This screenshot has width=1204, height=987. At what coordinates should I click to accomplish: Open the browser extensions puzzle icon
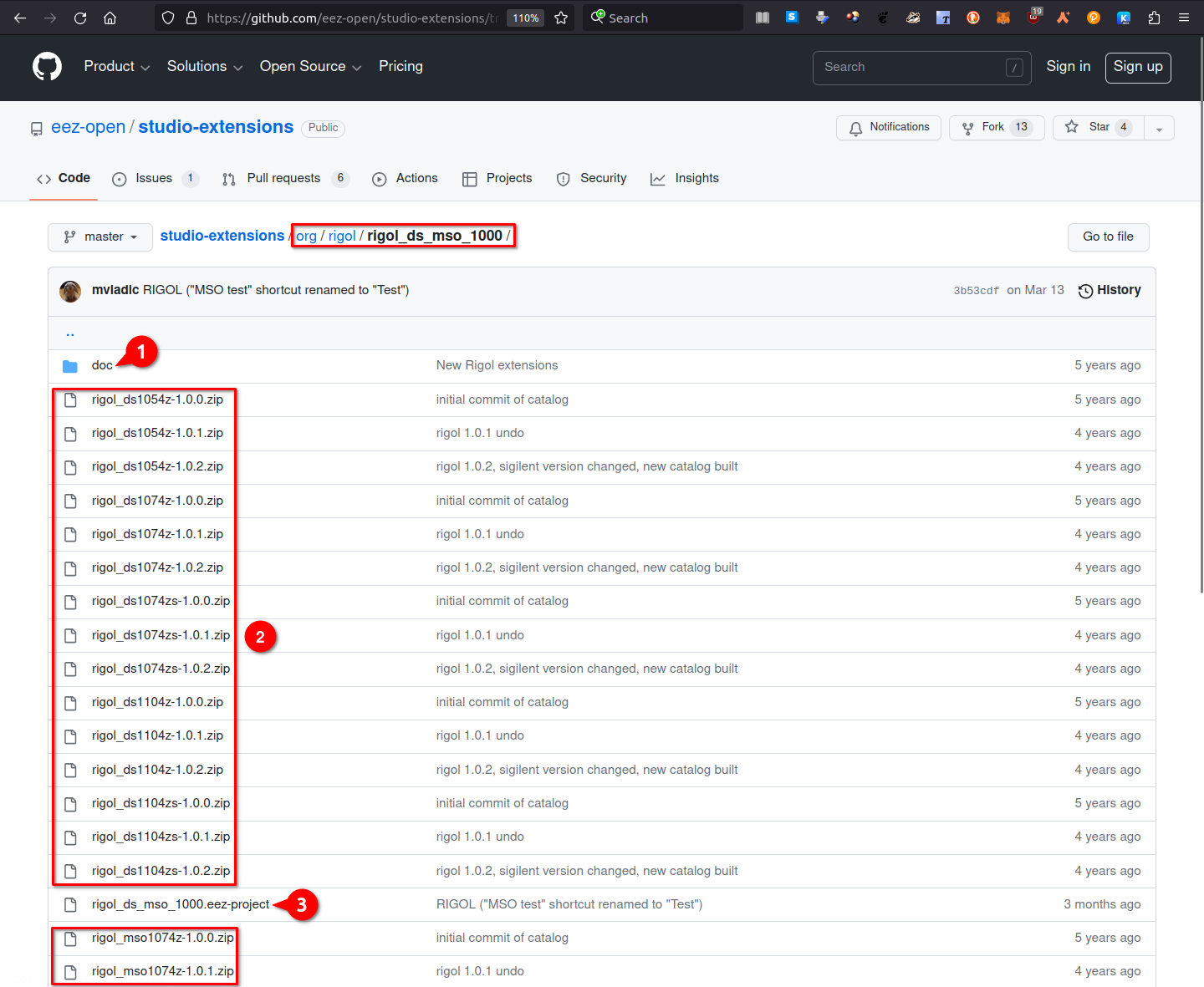[x=1154, y=18]
